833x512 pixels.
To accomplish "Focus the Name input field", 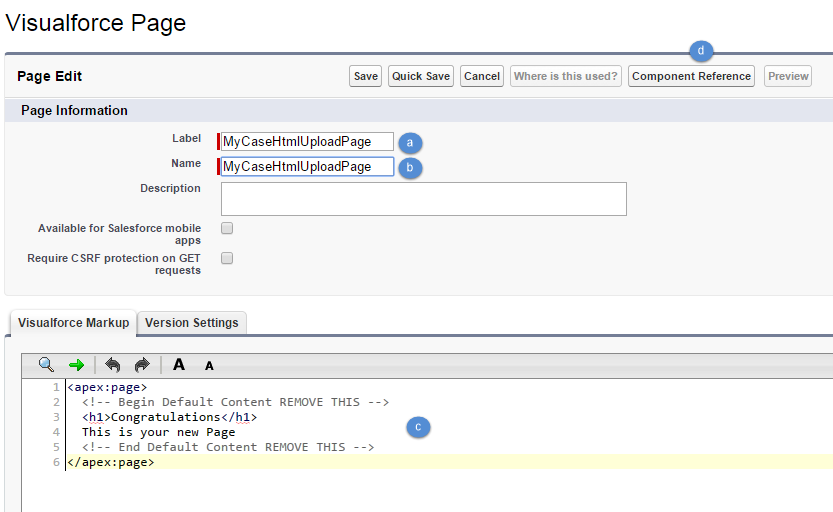I will (307, 167).
